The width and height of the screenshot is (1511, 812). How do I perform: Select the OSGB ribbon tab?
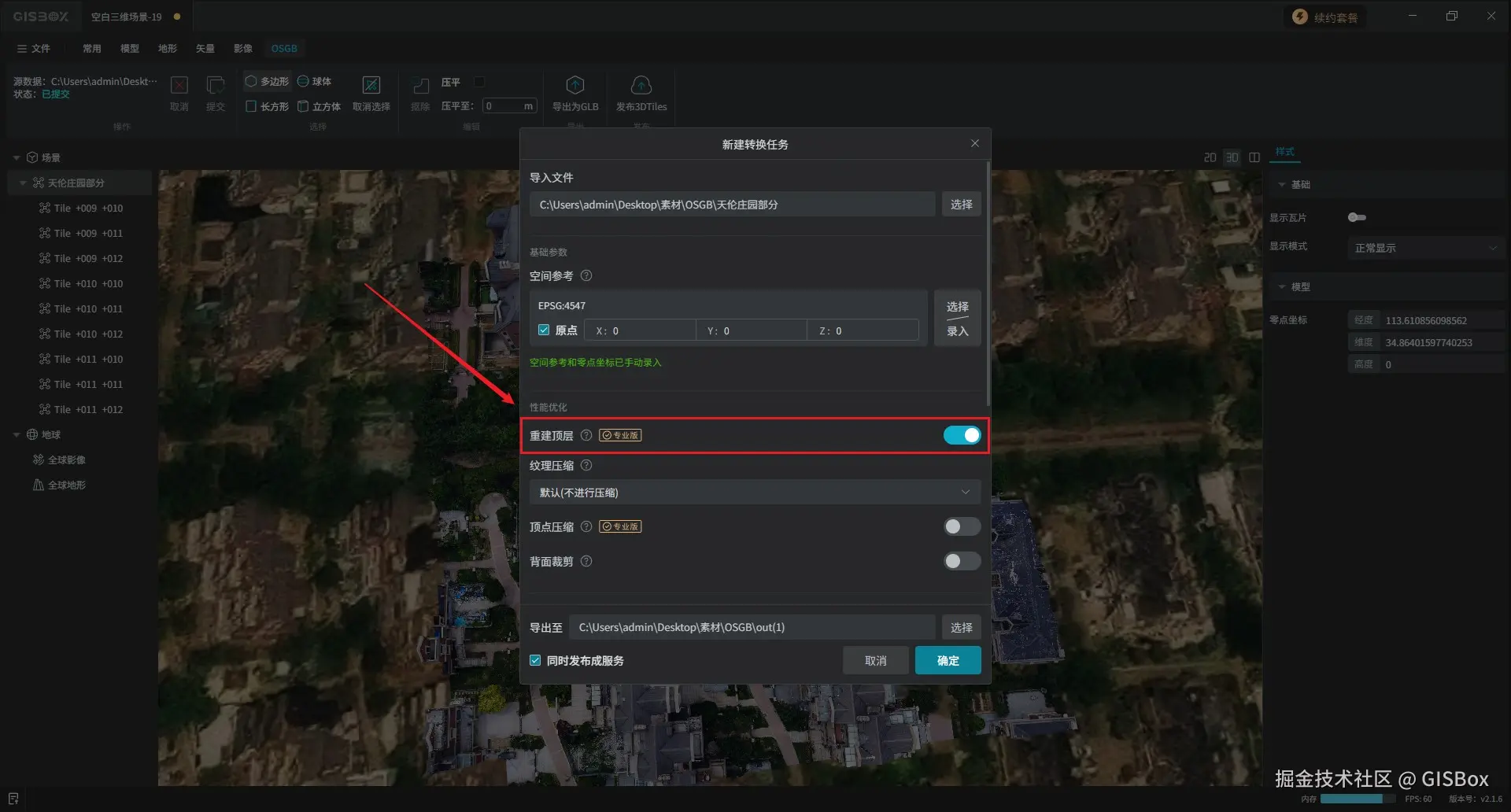pyautogui.click(x=284, y=49)
